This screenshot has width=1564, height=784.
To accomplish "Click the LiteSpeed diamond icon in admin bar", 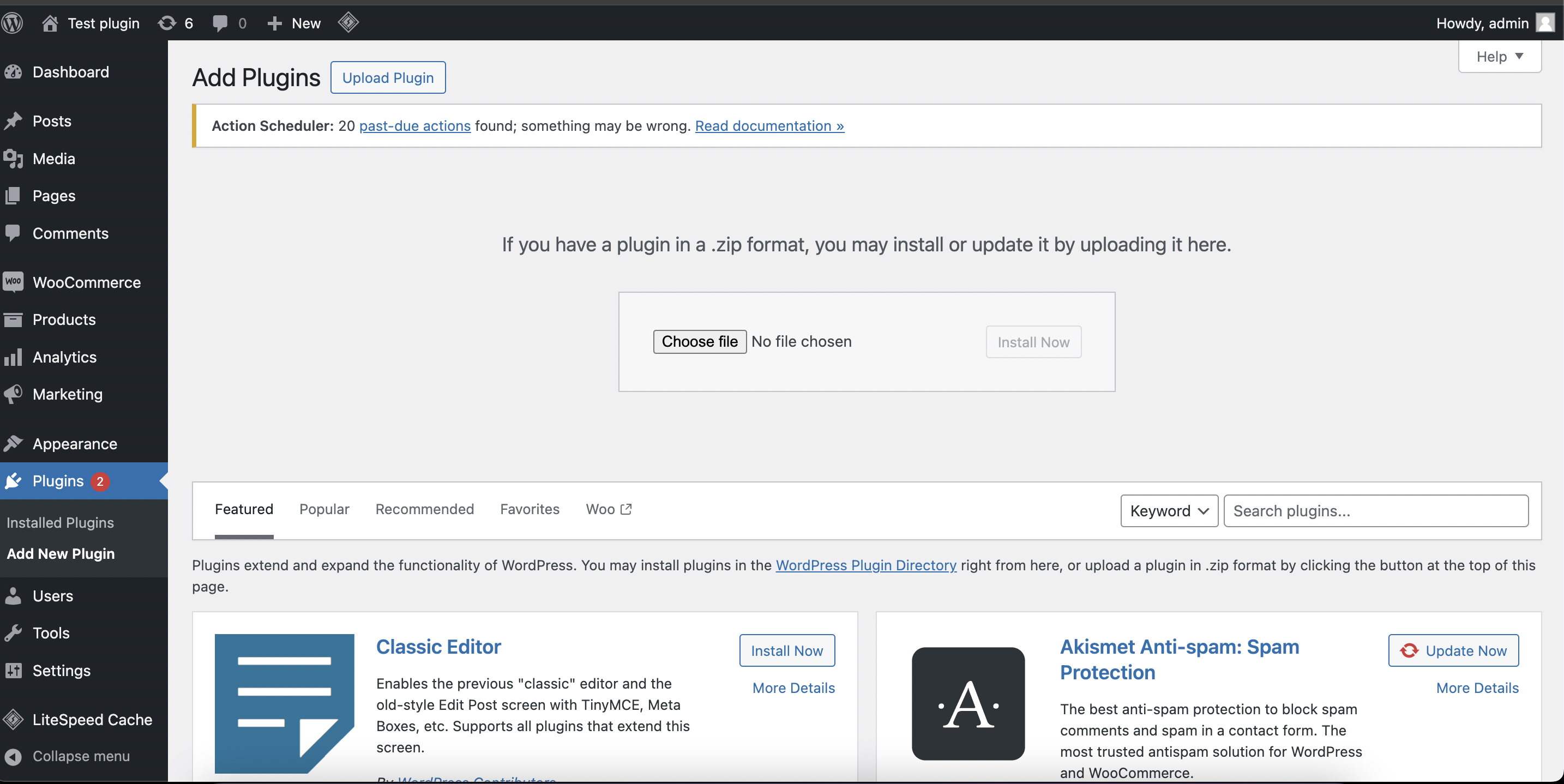I will tap(348, 23).
